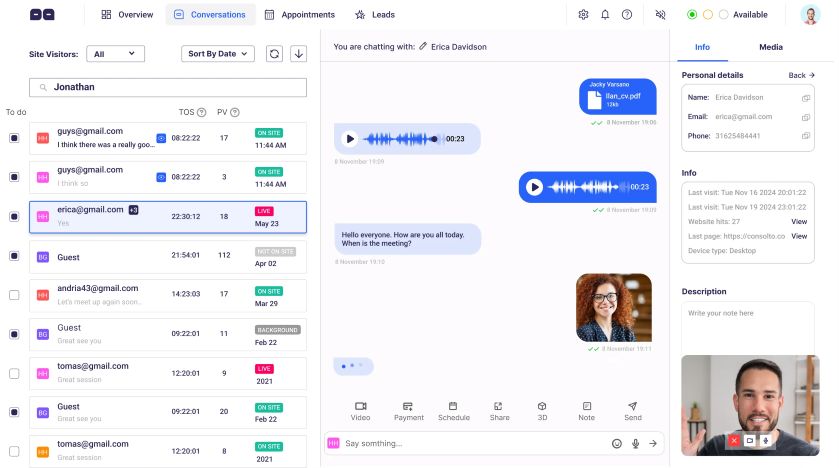Open the Note tool
The image size is (839, 468).
pyautogui.click(x=586, y=411)
